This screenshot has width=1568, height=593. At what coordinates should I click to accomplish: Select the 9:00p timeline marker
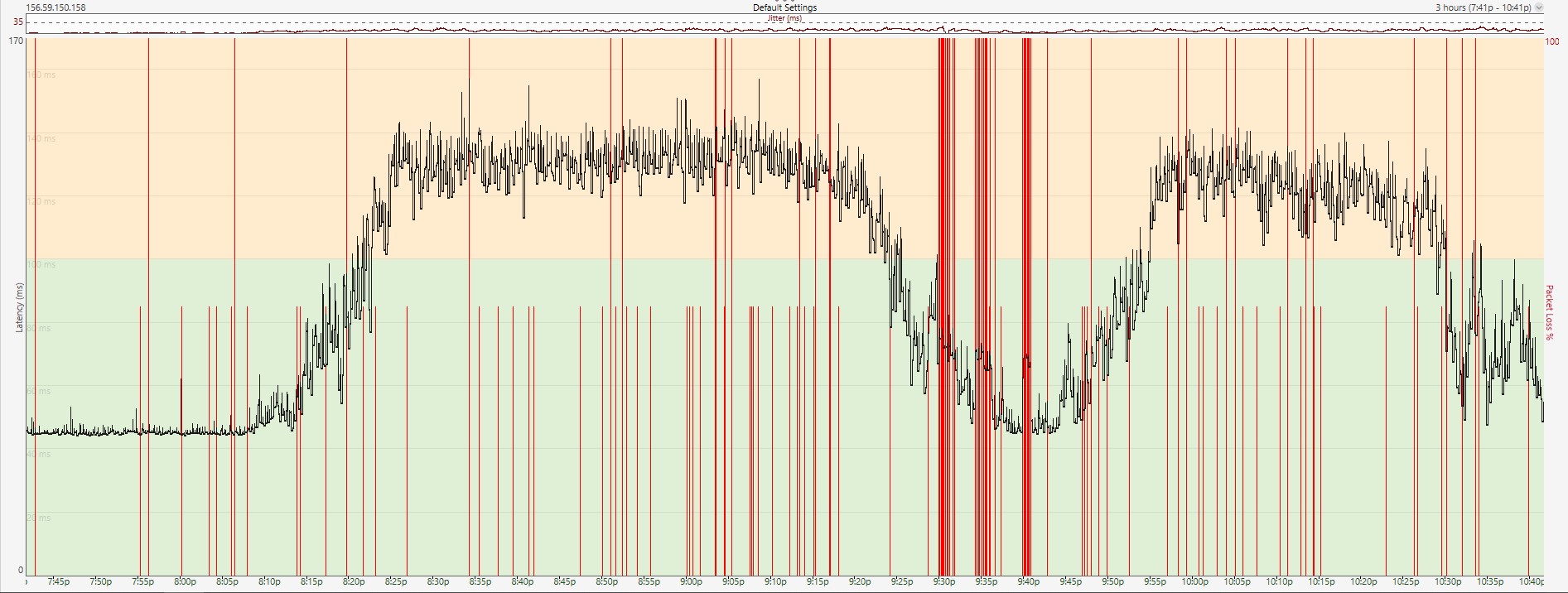(691, 581)
